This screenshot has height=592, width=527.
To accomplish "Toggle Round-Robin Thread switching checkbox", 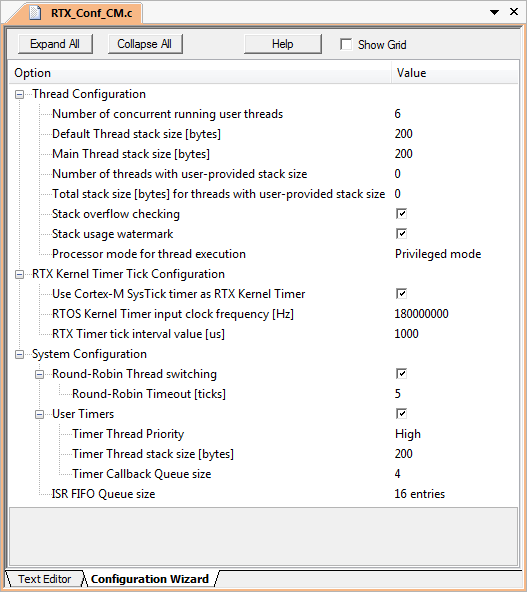I will (401, 374).
